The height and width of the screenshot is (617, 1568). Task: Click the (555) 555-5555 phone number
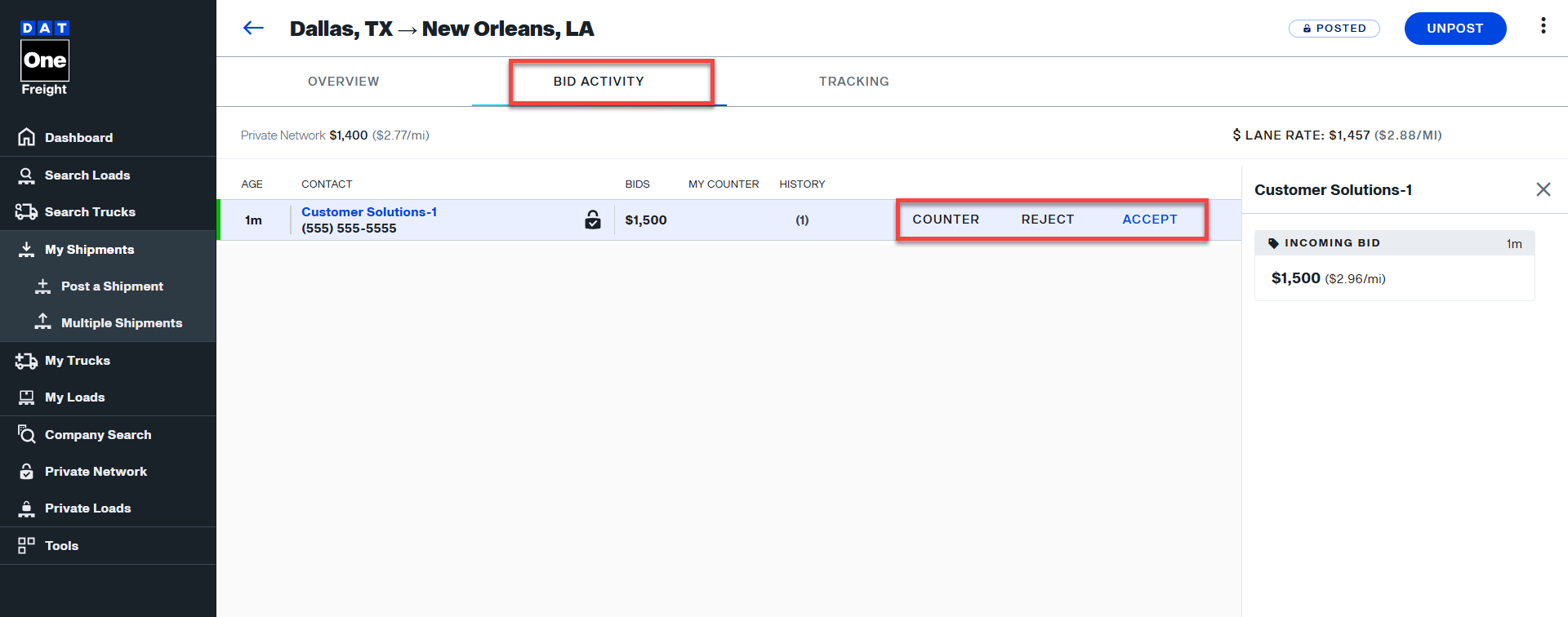(x=349, y=229)
